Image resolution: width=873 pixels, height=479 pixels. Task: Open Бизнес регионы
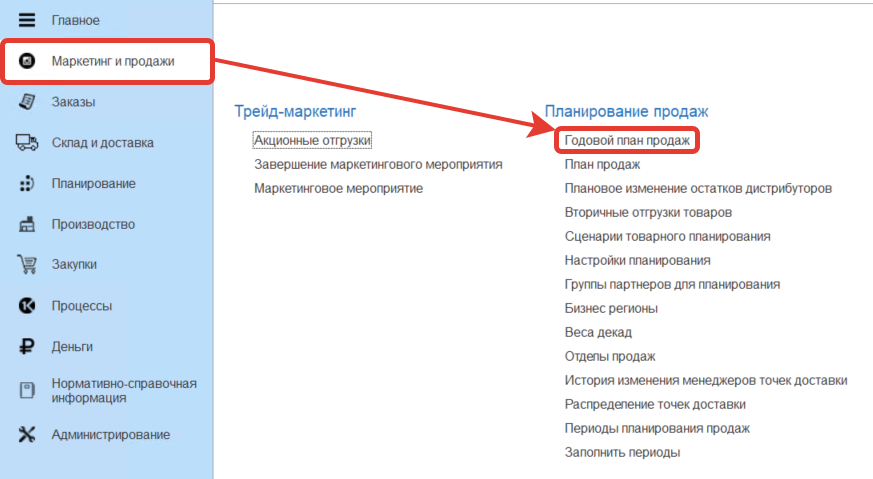(611, 308)
